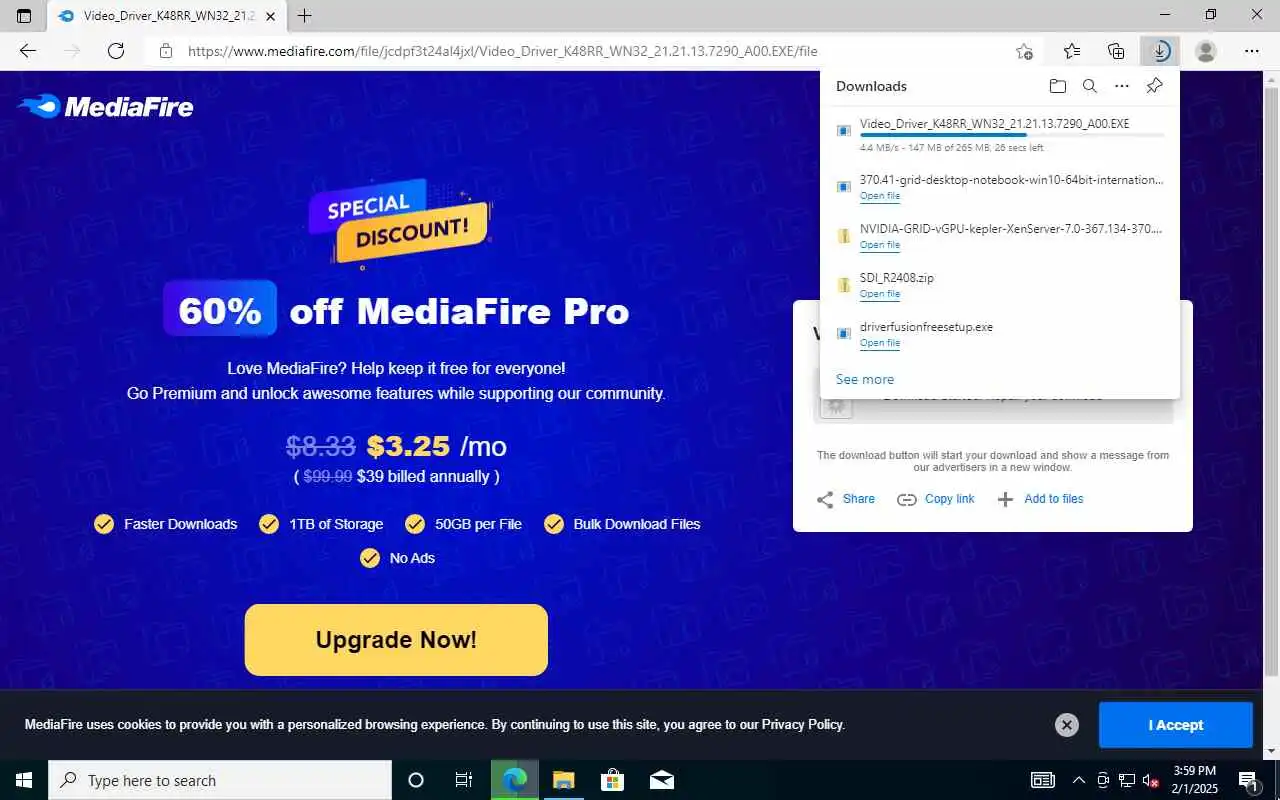Screen dimensions: 1280x800
Task: Dismiss the cookie notice with X
Action: [x=1067, y=725]
